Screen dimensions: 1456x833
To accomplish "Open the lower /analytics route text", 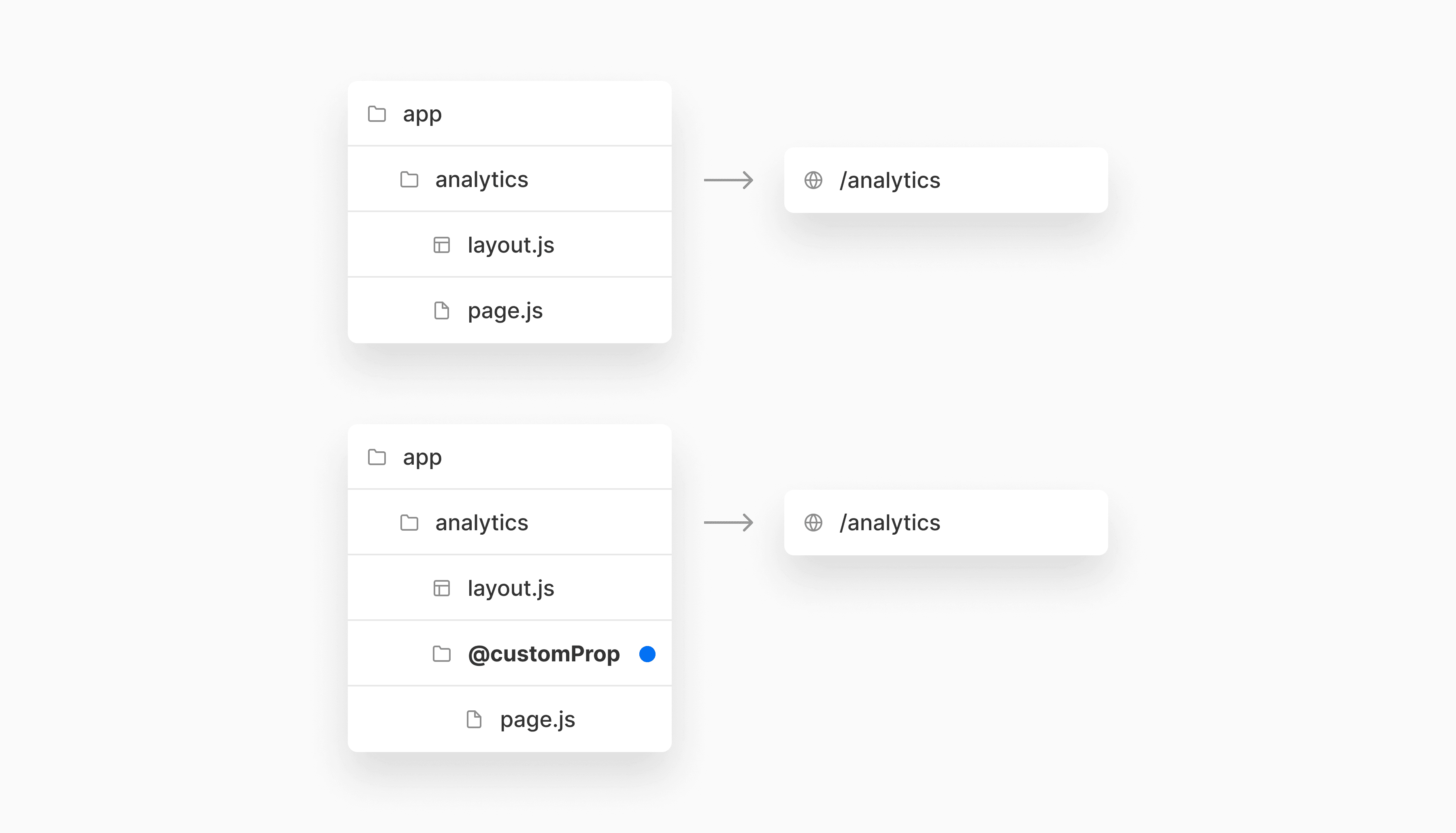I will (890, 523).
